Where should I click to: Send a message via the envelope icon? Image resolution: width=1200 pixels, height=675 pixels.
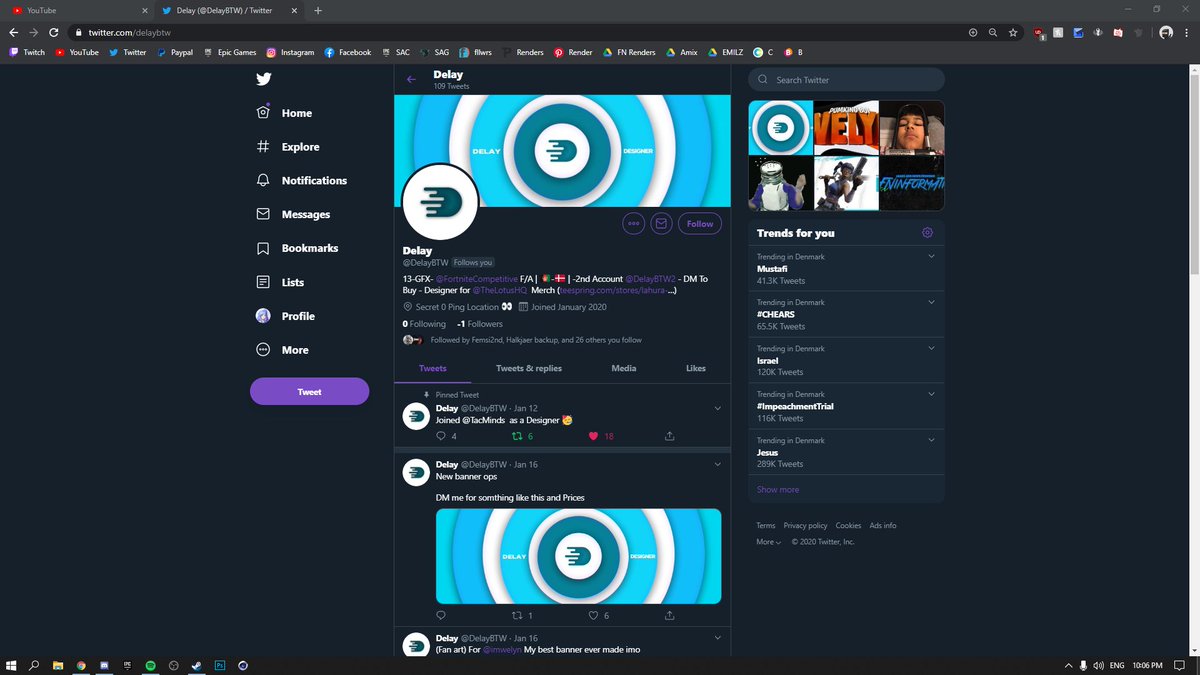click(x=661, y=224)
